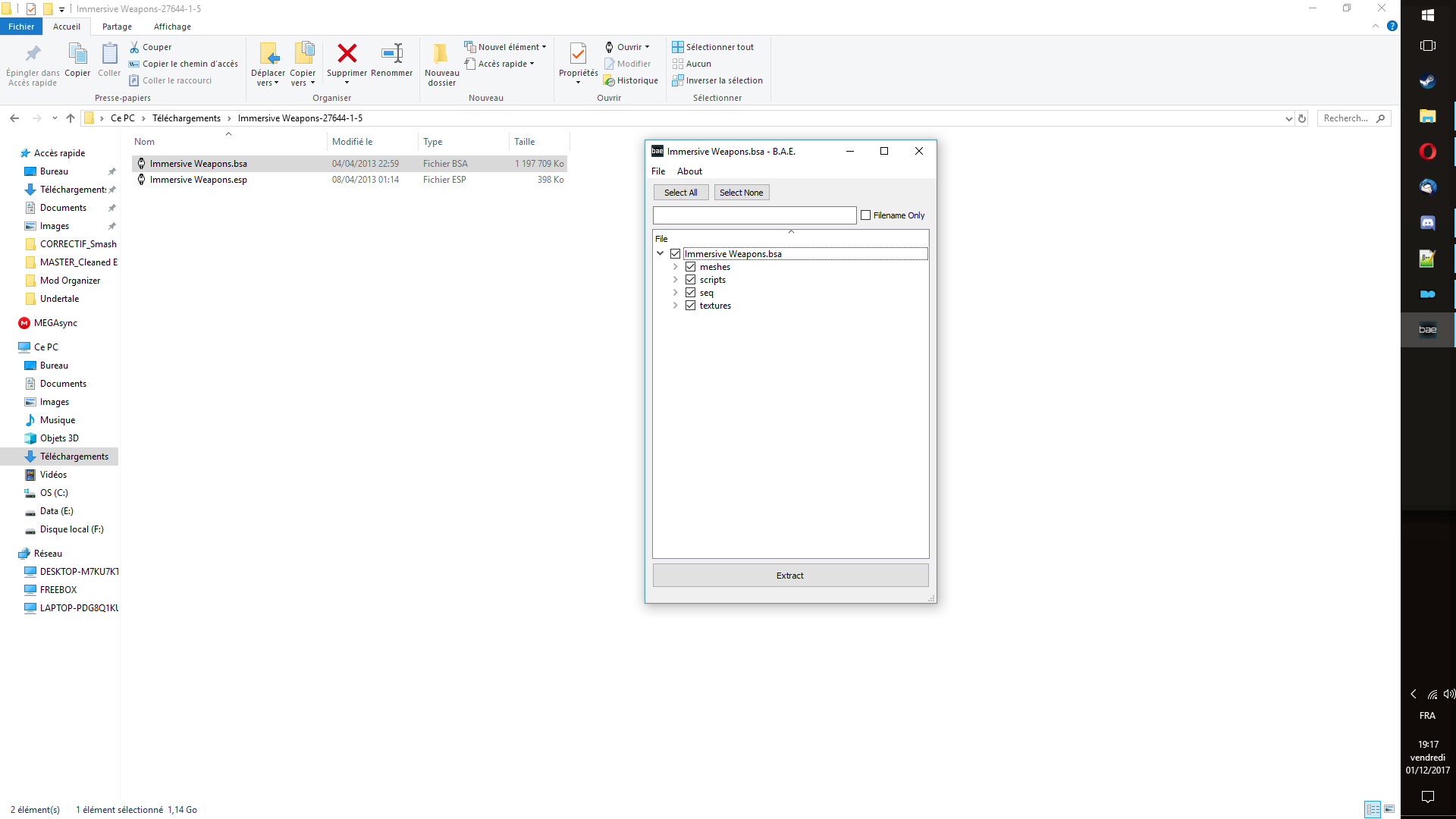Click the Couper scissors command
Screen dimensions: 1456x819
click(150, 47)
